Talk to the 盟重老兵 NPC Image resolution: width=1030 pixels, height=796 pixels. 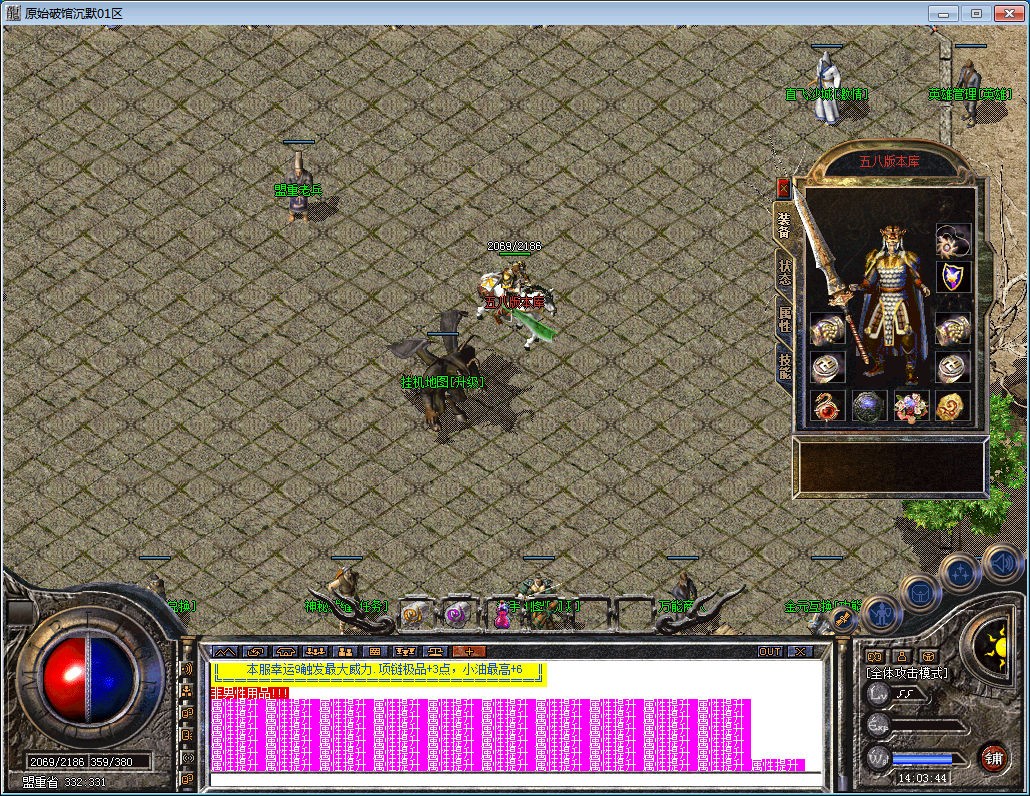click(300, 186)
